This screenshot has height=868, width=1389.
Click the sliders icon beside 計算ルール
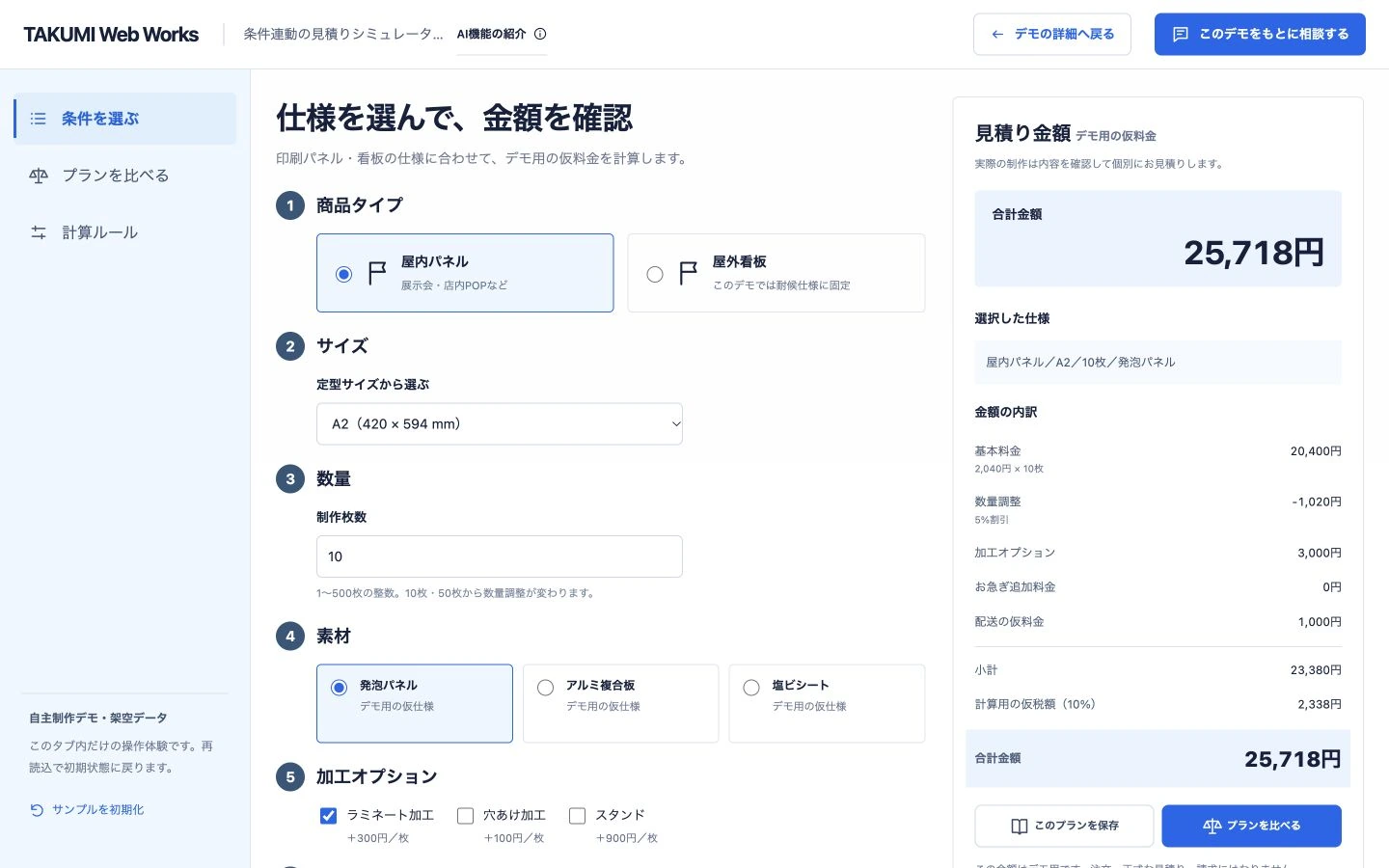39,232
